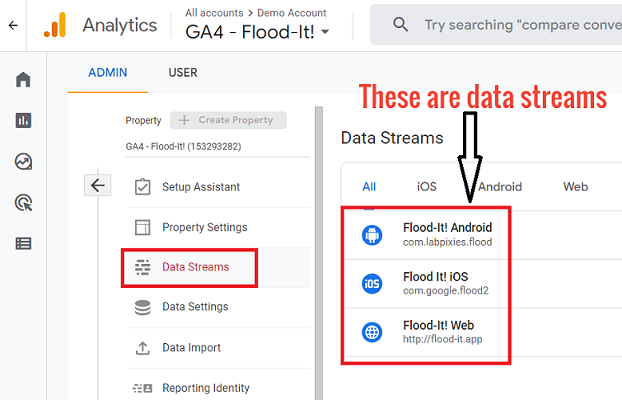Click the Create Property button
Image resolution: width=622 pixels, height=400 pixels.
[228, 120]
